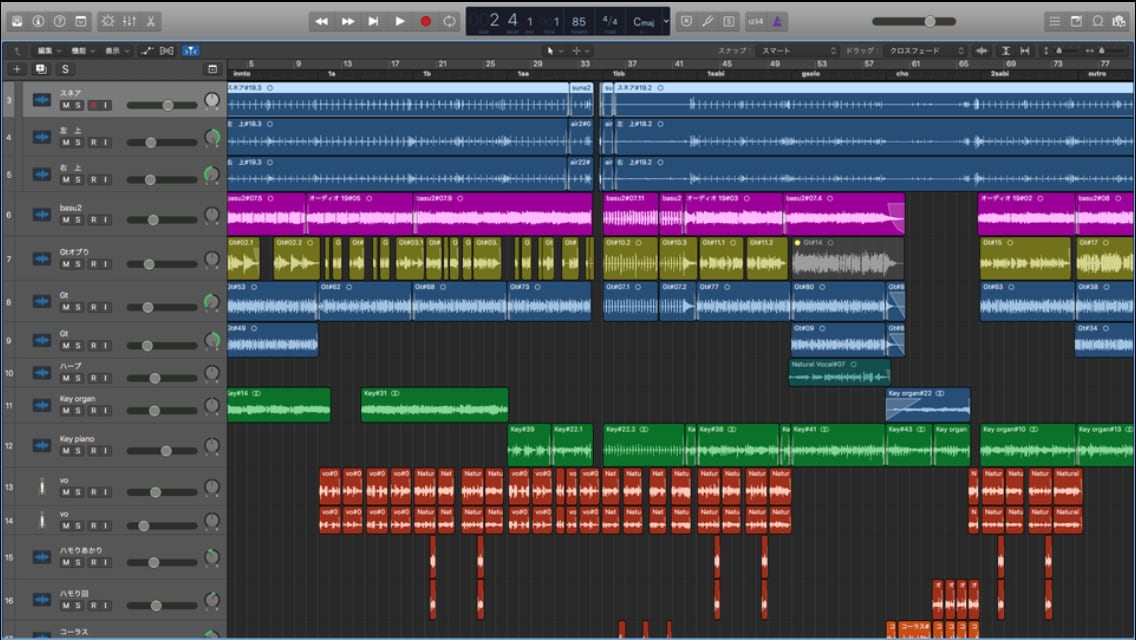Open the 機能 menu
The height and width of the screenshot is (640, 1136).
coord(83,51)
